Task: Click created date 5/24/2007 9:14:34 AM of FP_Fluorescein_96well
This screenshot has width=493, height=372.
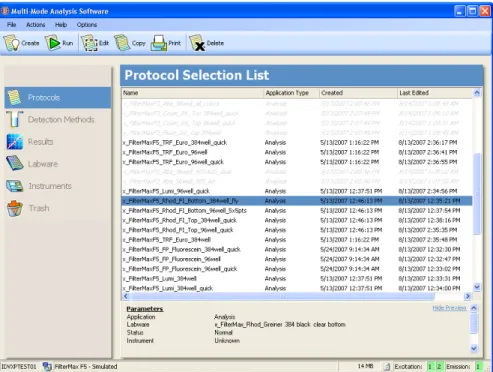Action: click(349, 259)
